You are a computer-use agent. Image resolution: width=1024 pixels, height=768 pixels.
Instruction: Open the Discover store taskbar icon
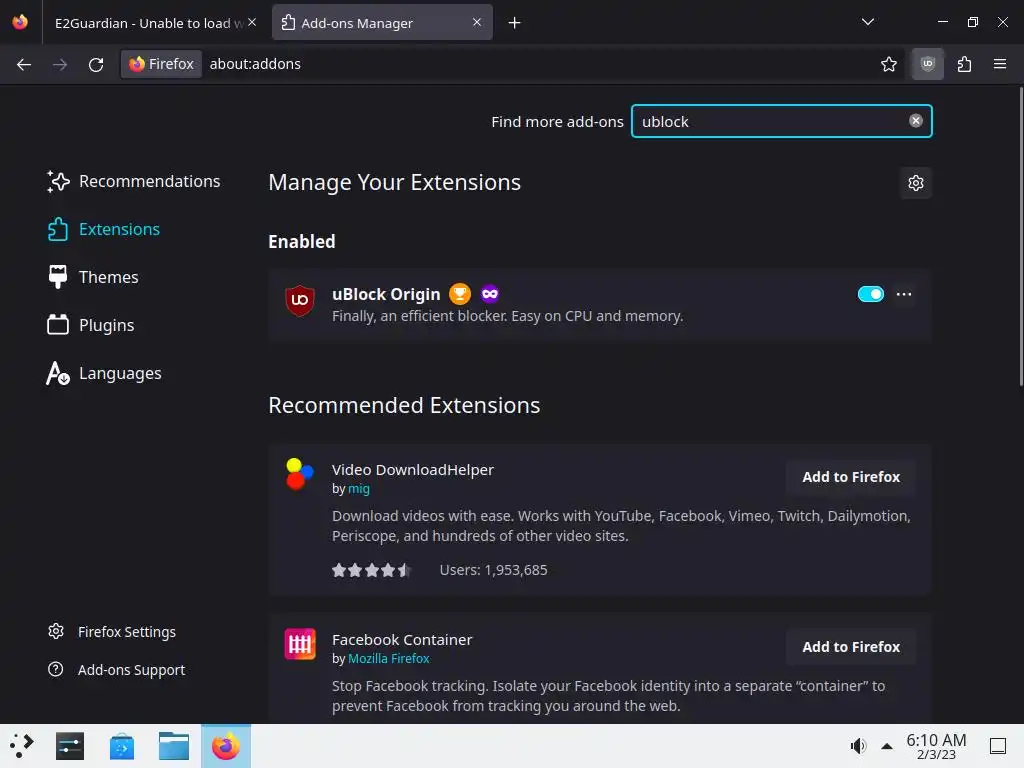(121, 746)
